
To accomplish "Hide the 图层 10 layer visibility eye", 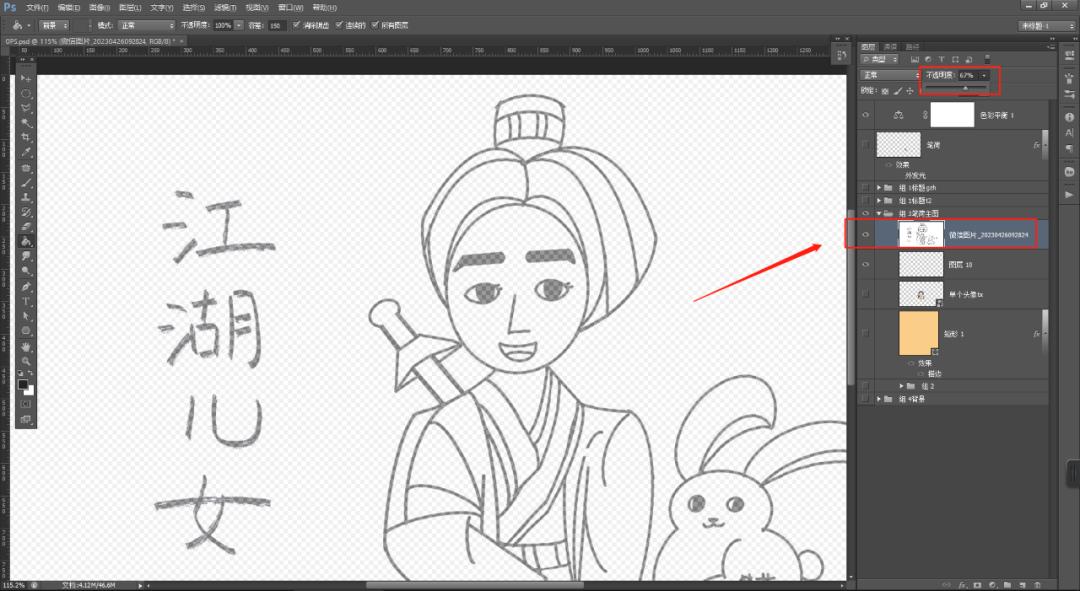I will click(x=866, y=264).
